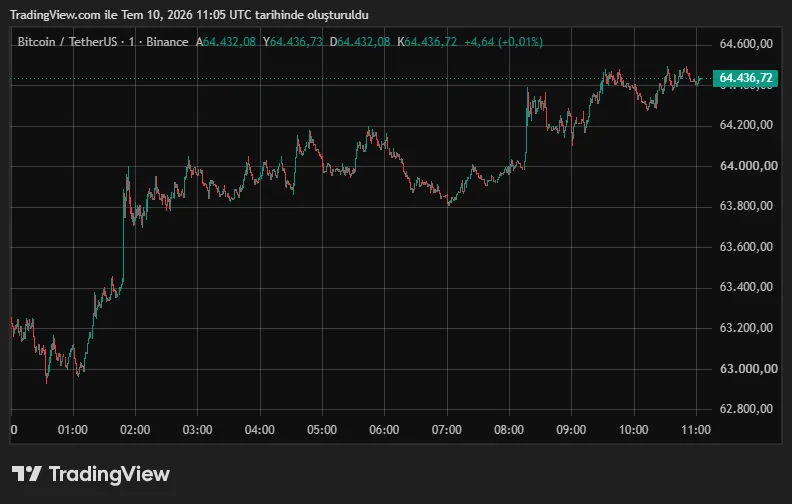Click the 10:00 time axis label
Viewport: 792px width, 504px height.
tap(633, 430)
